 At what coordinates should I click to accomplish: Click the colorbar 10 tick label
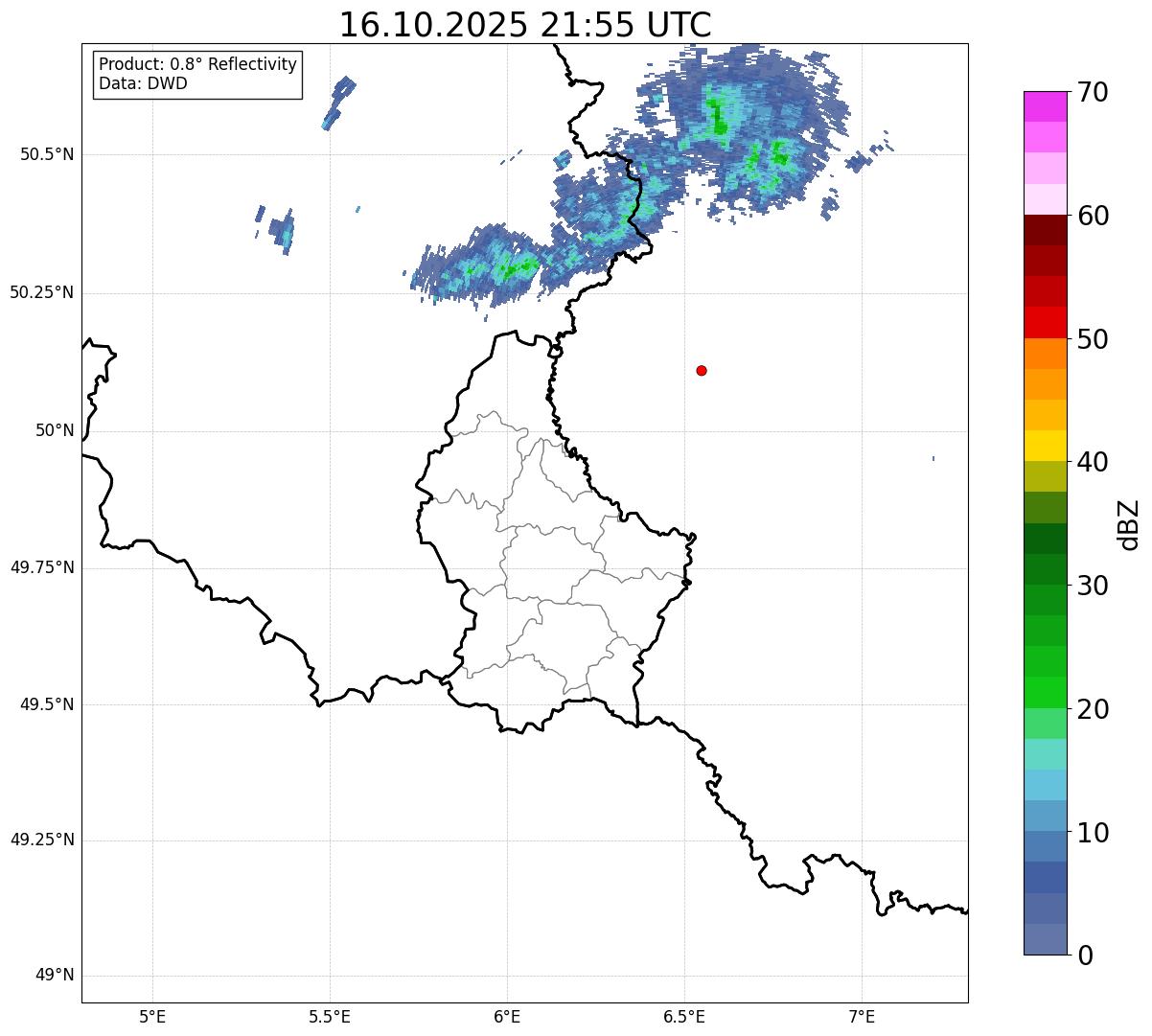point(1093,832)
